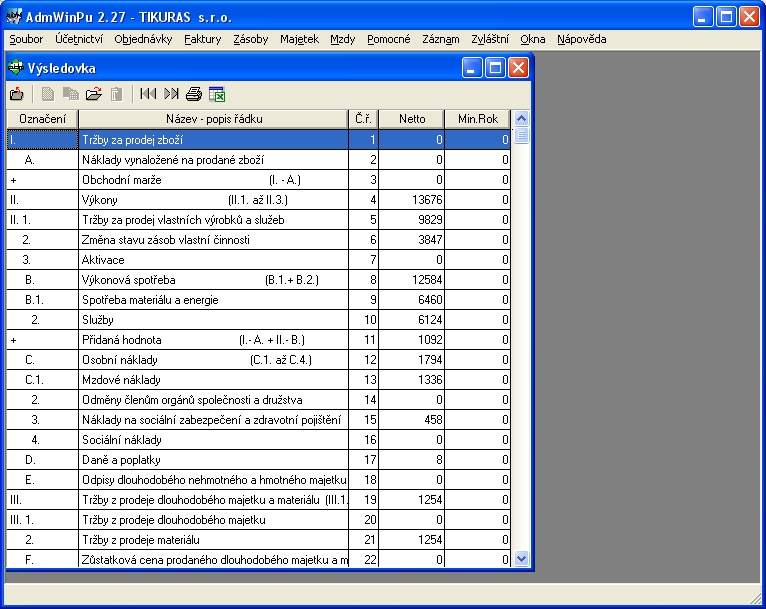766x609 pixels.
Task: Open the Účetnictví menu
Action: (x=79, y=39)
